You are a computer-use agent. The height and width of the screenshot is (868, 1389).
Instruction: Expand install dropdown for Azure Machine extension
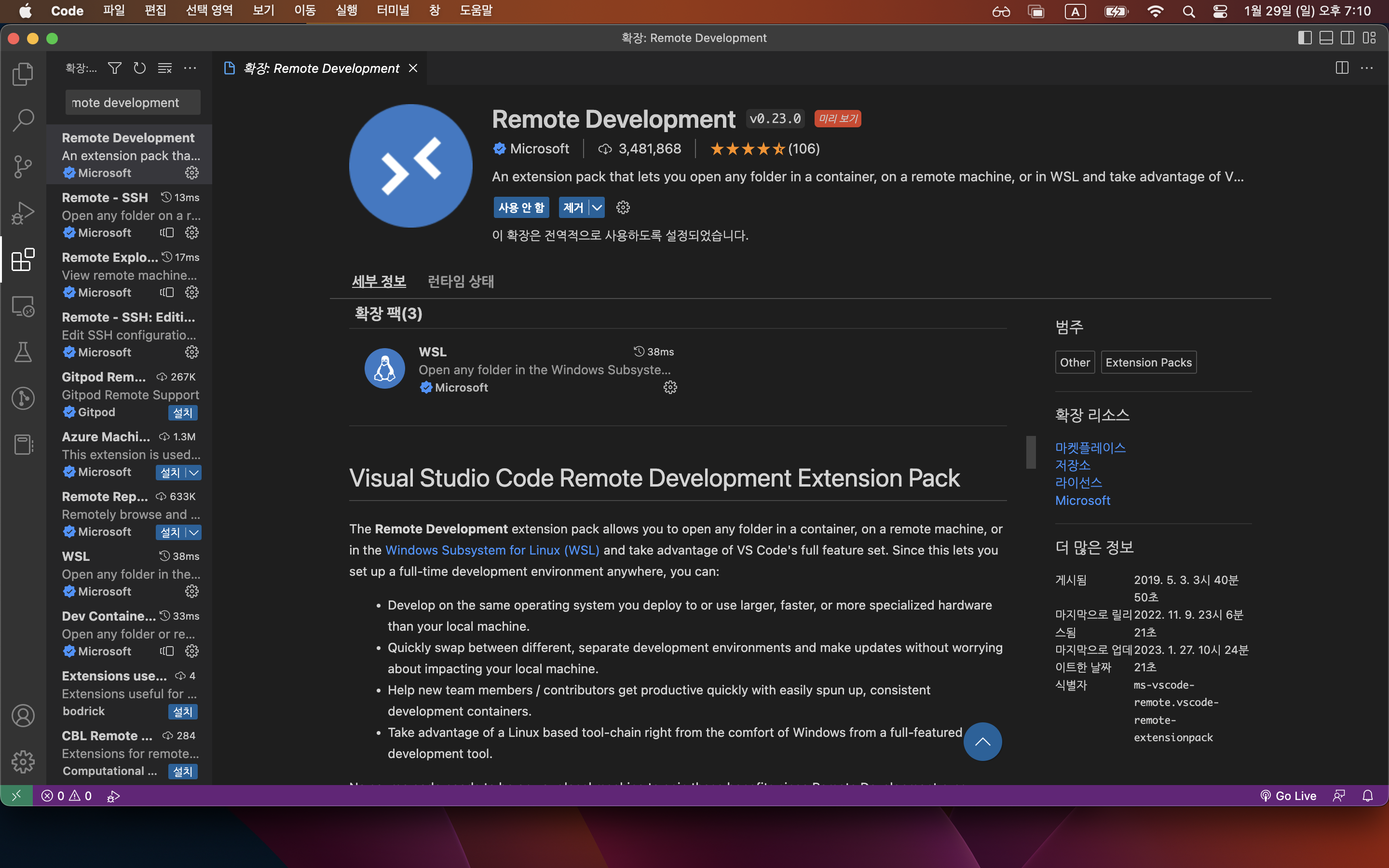[194, 473]
